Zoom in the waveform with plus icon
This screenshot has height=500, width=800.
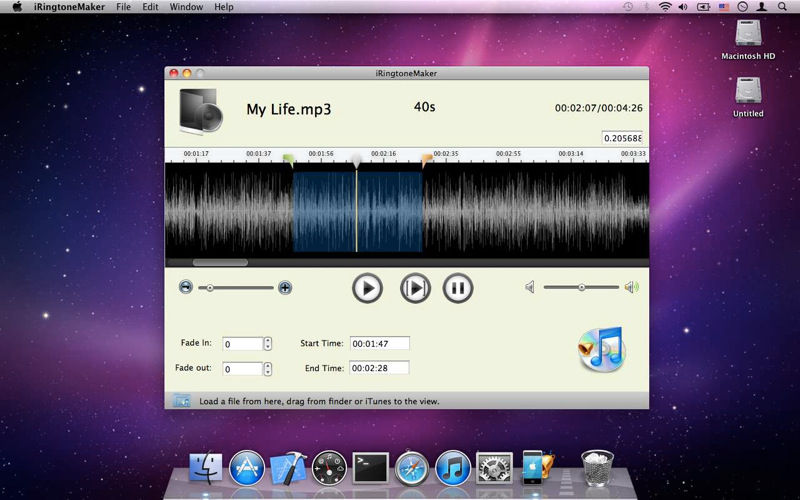(x=285, y=288)
